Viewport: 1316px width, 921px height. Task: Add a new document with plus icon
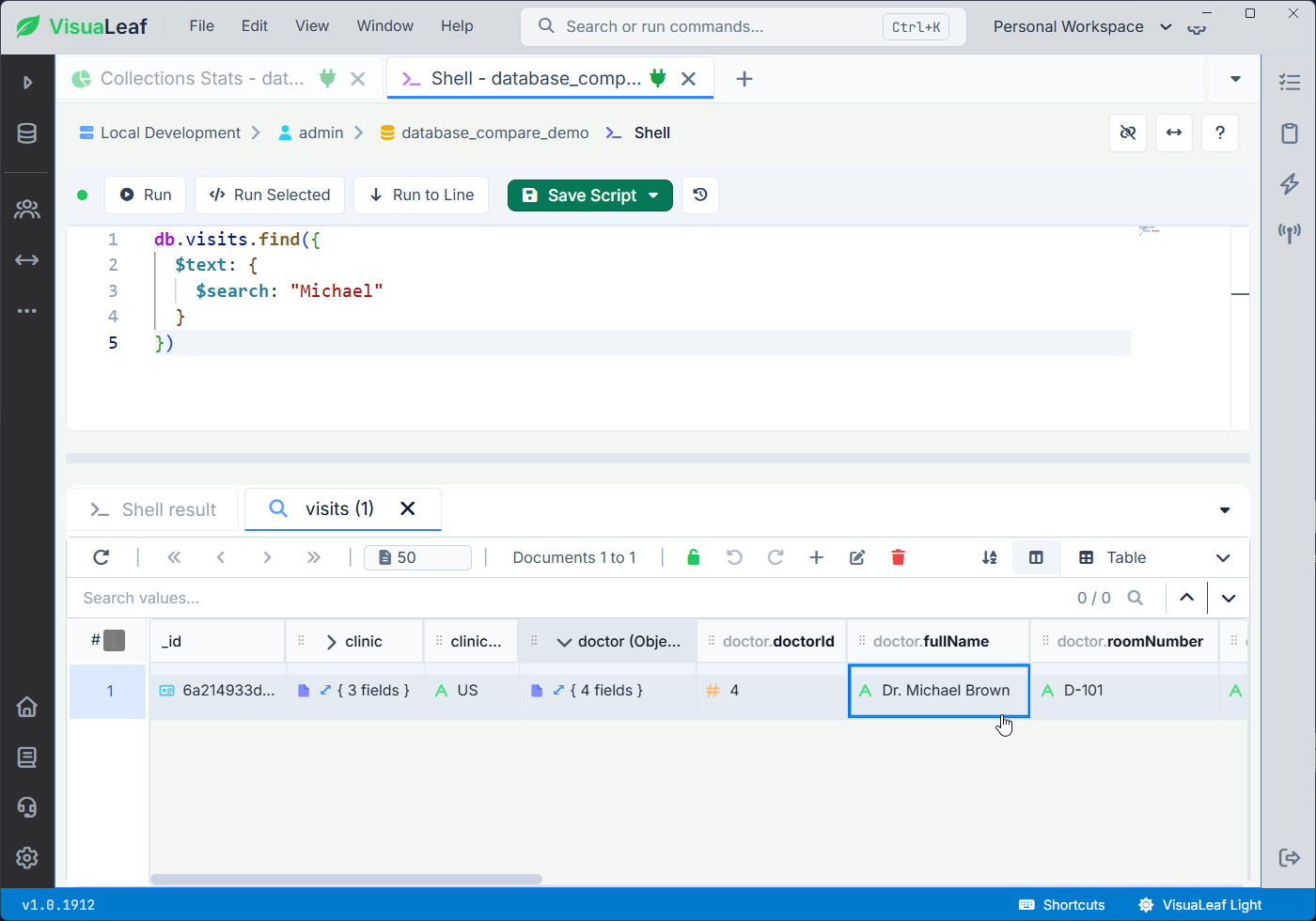(x=817, y=557)
